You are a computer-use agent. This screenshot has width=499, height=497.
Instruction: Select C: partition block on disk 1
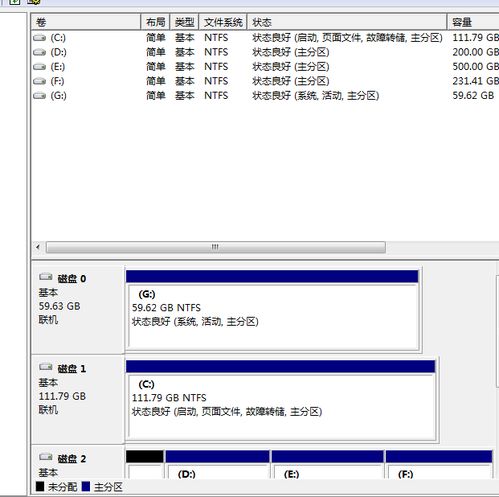tap(281, 400)
